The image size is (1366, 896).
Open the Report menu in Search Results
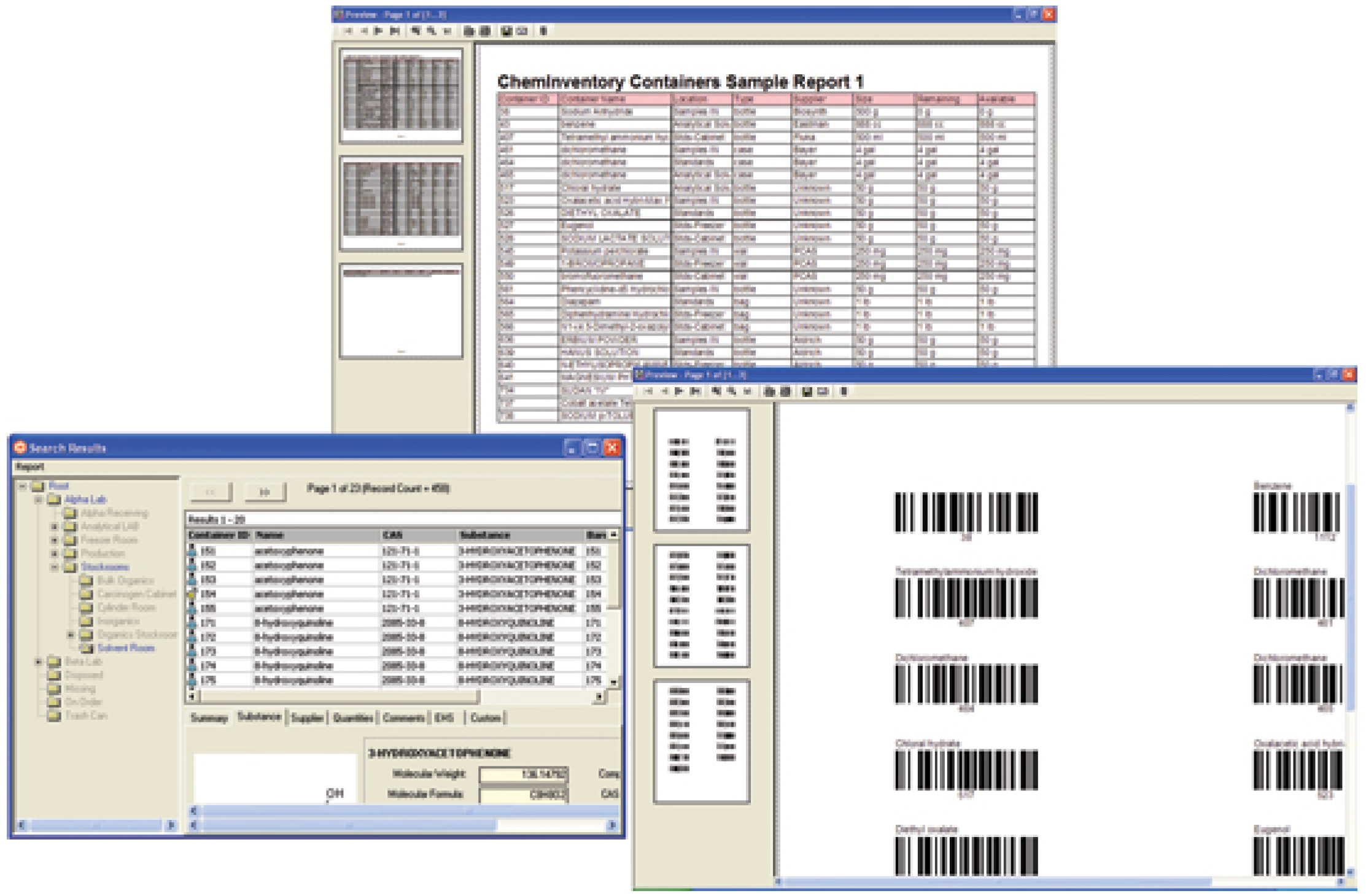pyautogui.click(x=29, y=467)
